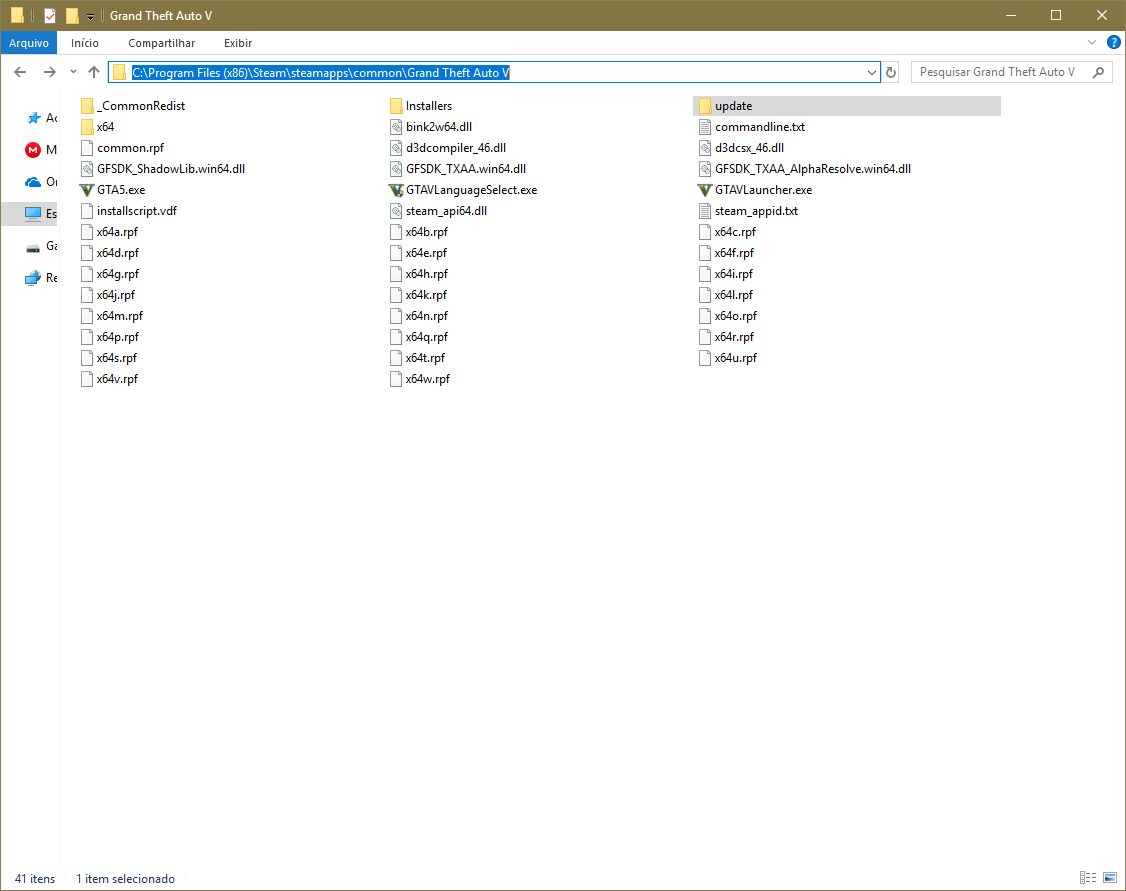This screenshot has width=1126, height=891.
Task: Refresh the current folder view
Action: click(891, 73)
